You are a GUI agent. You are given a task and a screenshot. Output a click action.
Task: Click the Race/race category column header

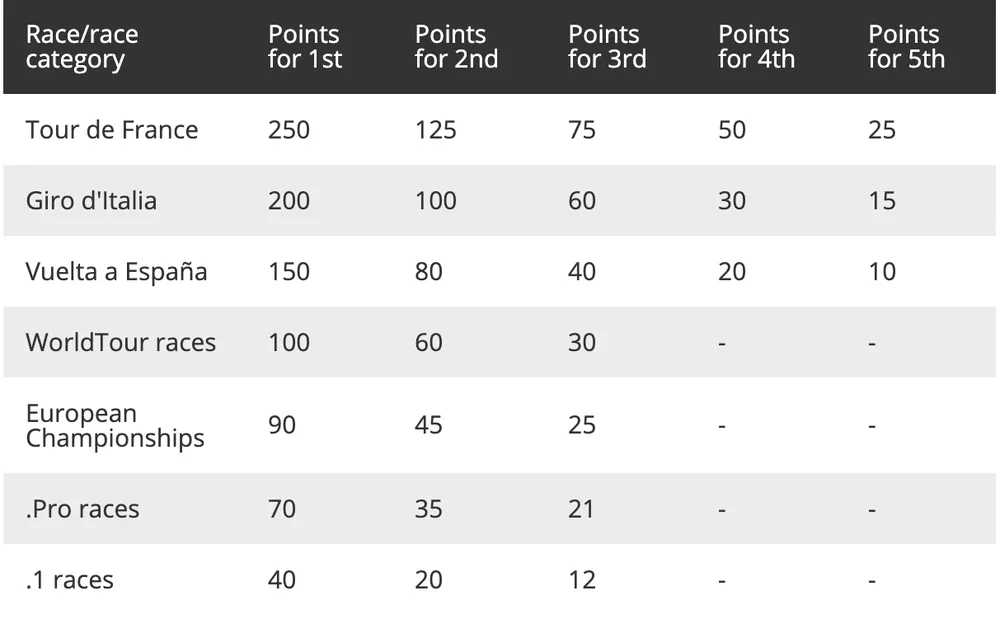coord(82,47)
